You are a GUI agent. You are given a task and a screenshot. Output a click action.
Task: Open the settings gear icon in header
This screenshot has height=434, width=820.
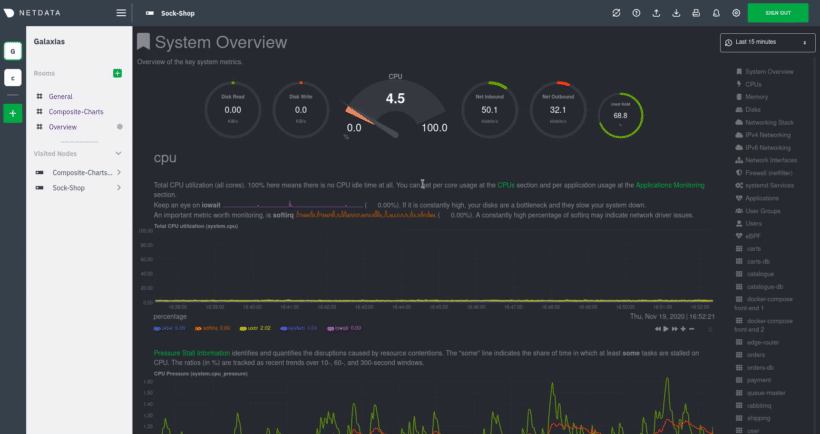(736, 13)
